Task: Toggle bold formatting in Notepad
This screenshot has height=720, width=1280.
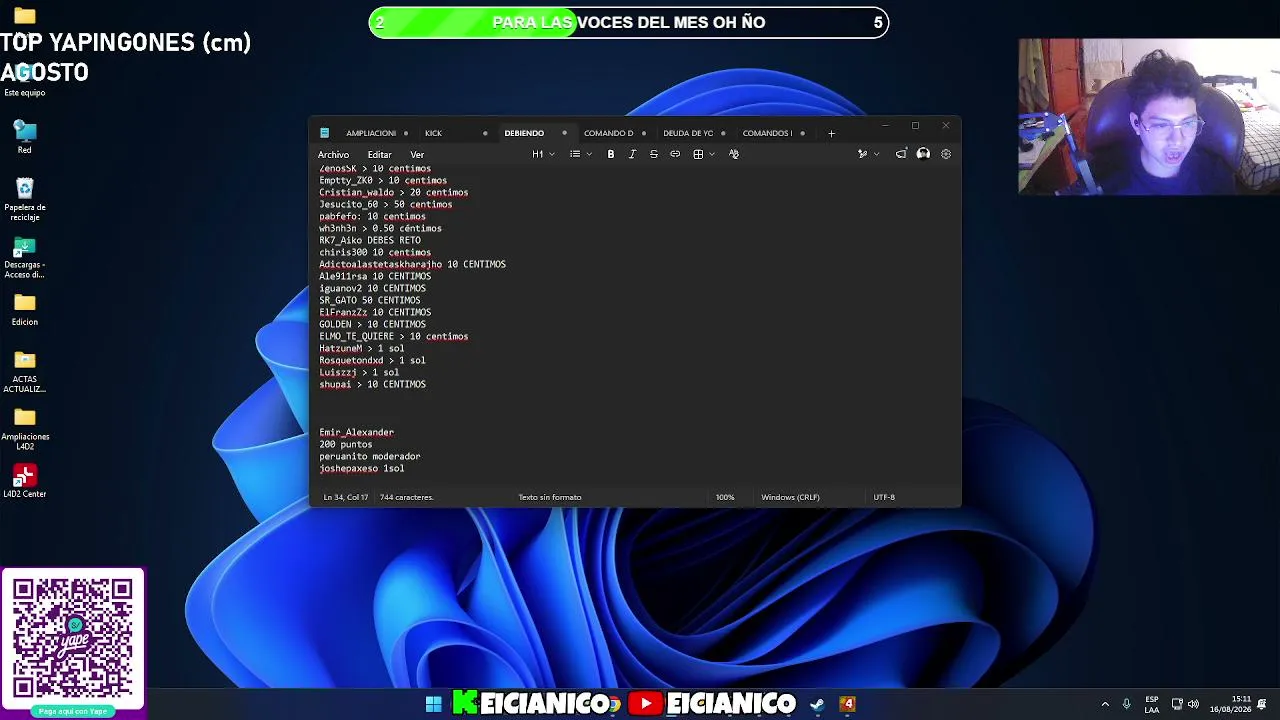Action: click(611, 154)
